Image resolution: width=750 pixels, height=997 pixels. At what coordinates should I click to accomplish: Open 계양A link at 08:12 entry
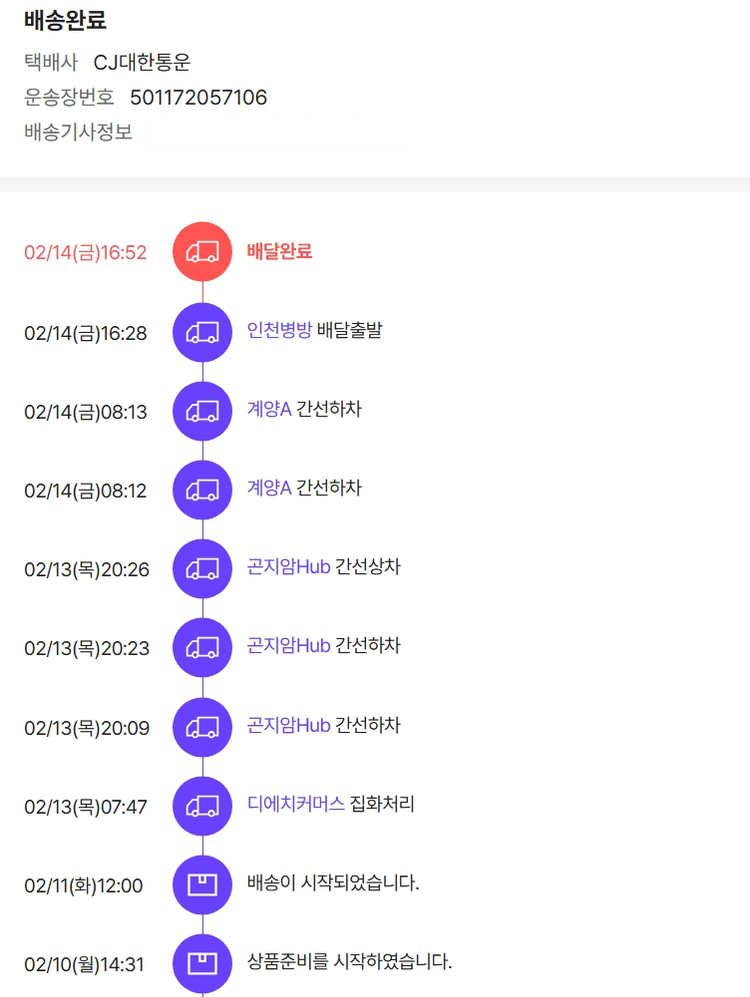(269, 488)
